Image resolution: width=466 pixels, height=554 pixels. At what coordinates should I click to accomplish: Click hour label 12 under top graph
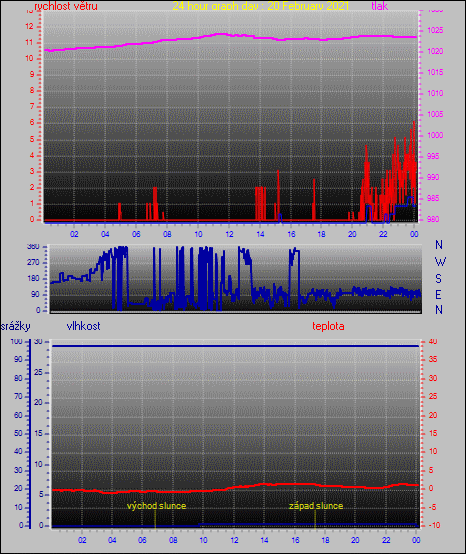(x=229, y=234)
